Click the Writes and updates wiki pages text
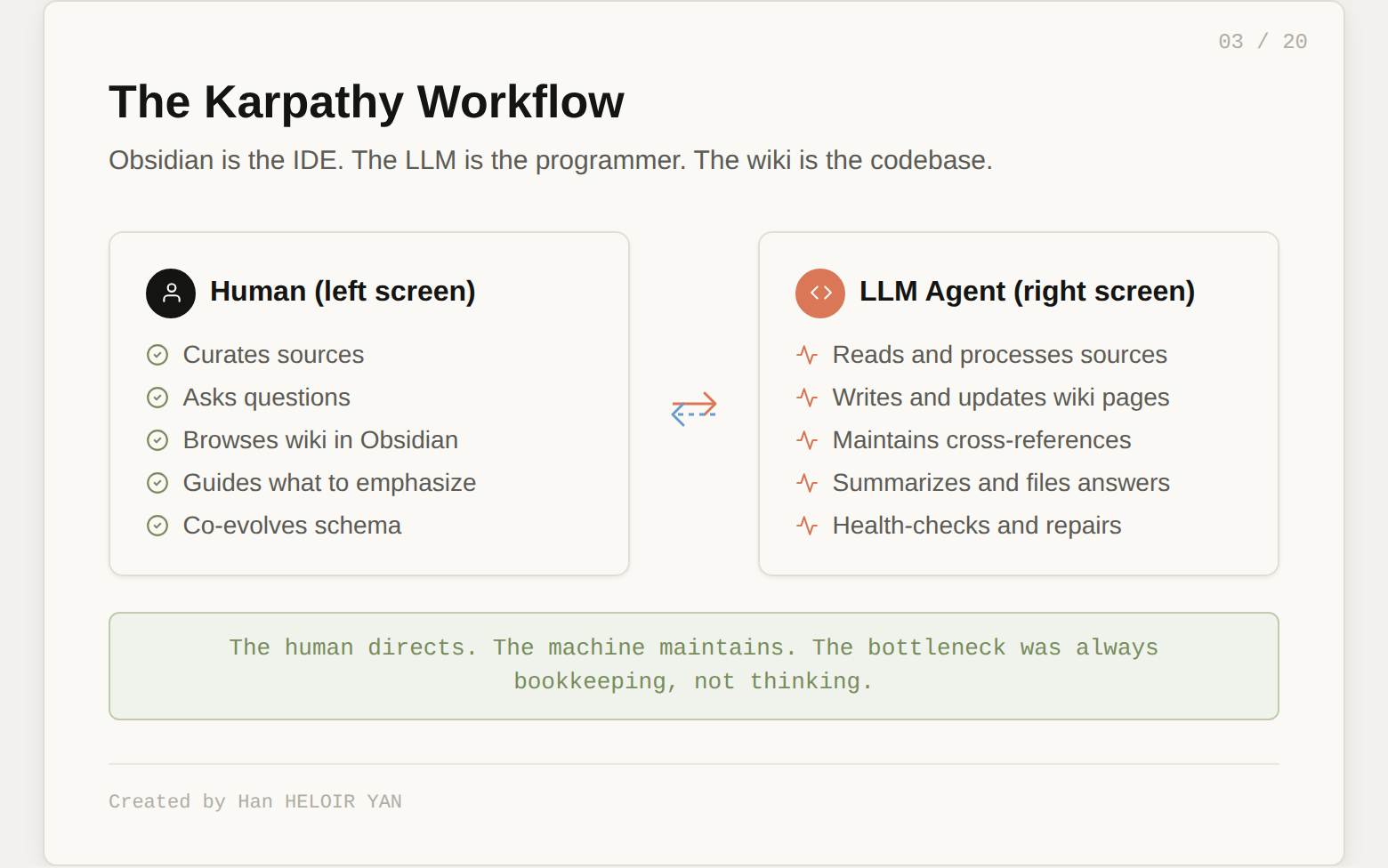The height and width of the screenshot is (868, 1388). click(x=1001, y=398)
